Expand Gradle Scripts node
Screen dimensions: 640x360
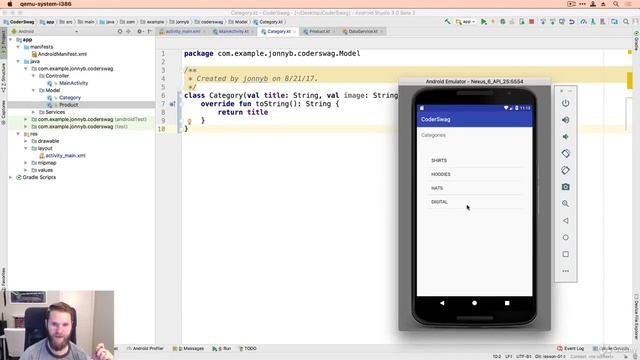[x=11, y=178]
